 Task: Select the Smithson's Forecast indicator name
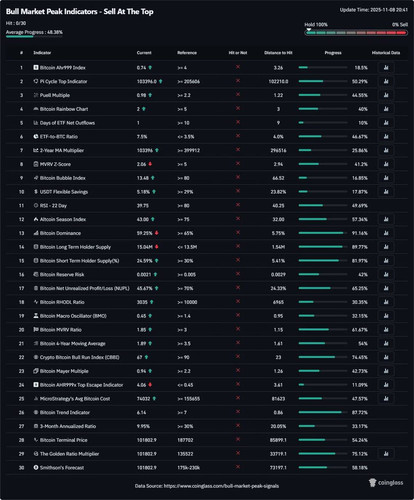[x=62, y=468]
